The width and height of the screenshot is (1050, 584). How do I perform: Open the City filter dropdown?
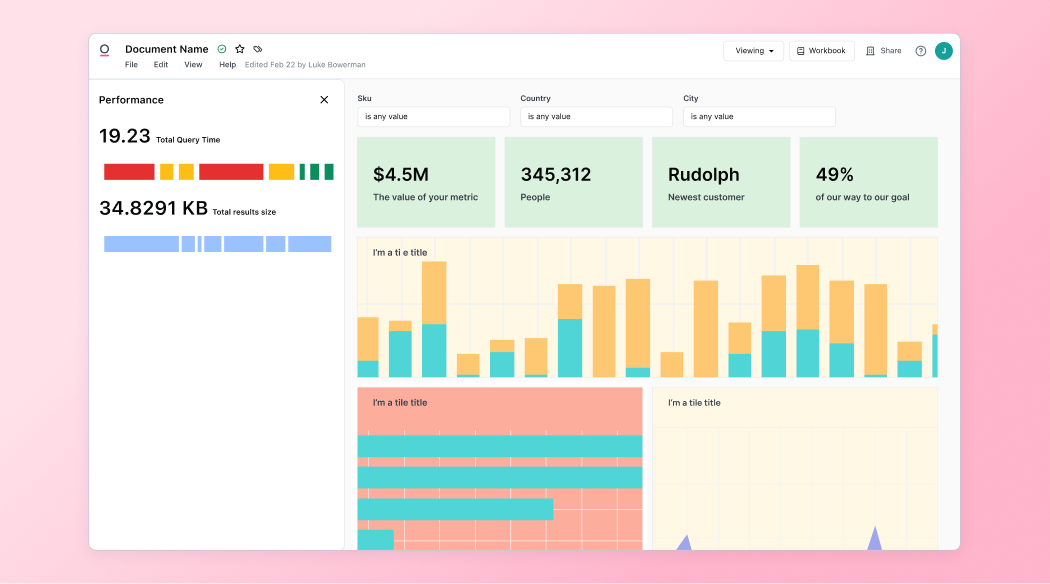tap(759, 117)
